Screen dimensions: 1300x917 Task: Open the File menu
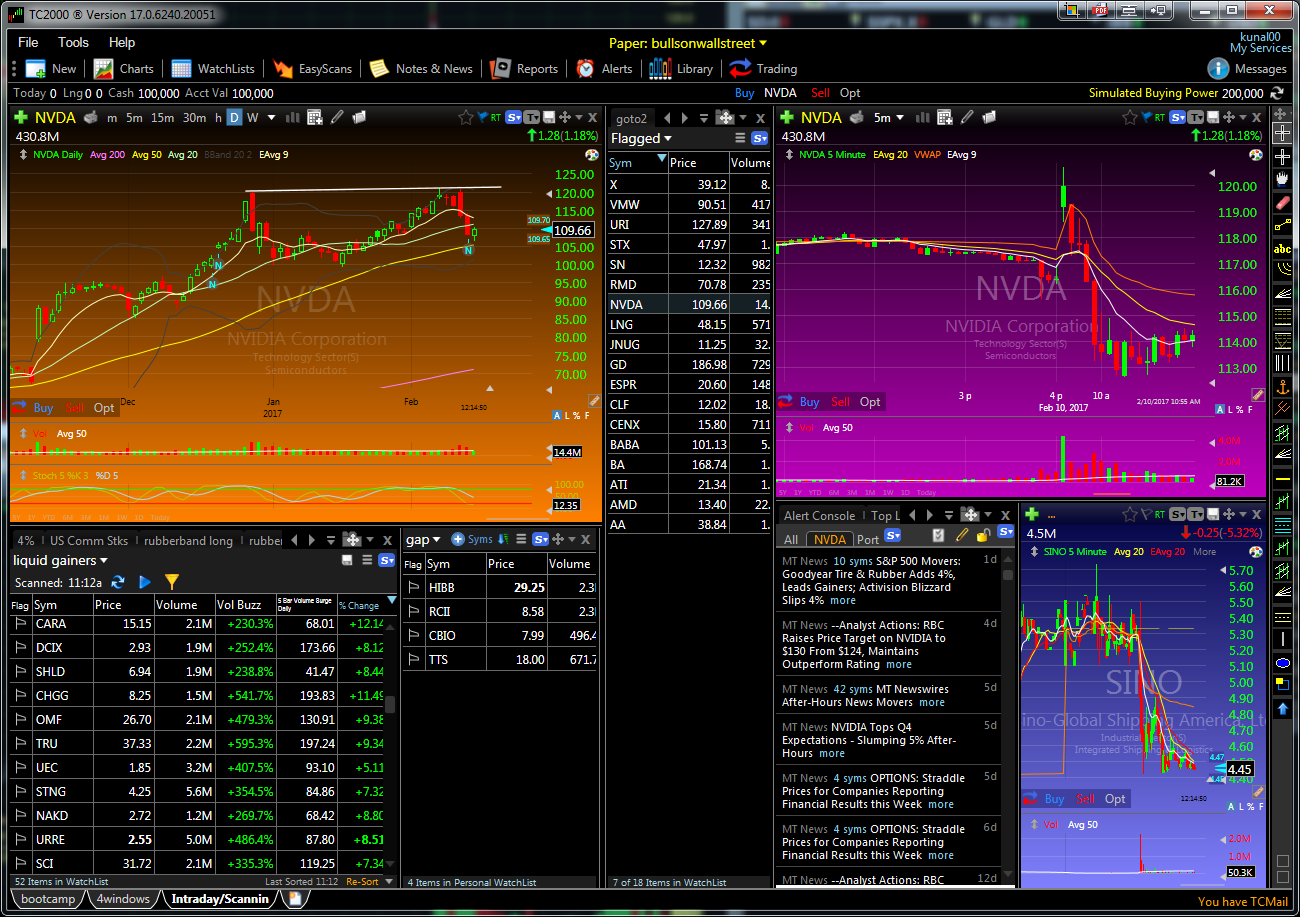tap(28, 43)
